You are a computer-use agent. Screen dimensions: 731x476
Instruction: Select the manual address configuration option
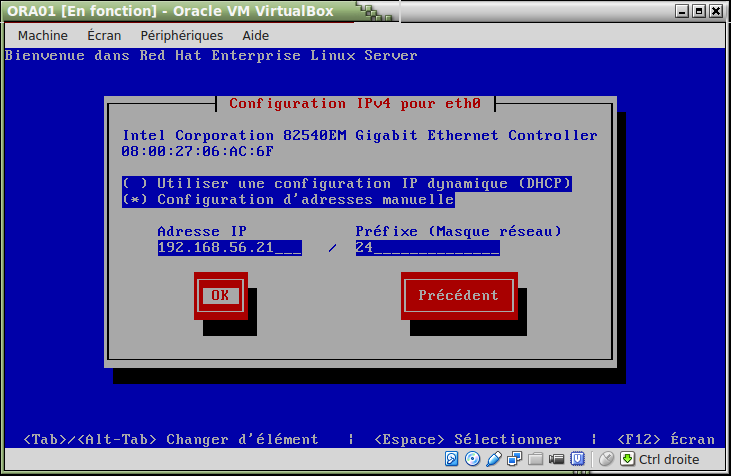click(x=288, y=200)
